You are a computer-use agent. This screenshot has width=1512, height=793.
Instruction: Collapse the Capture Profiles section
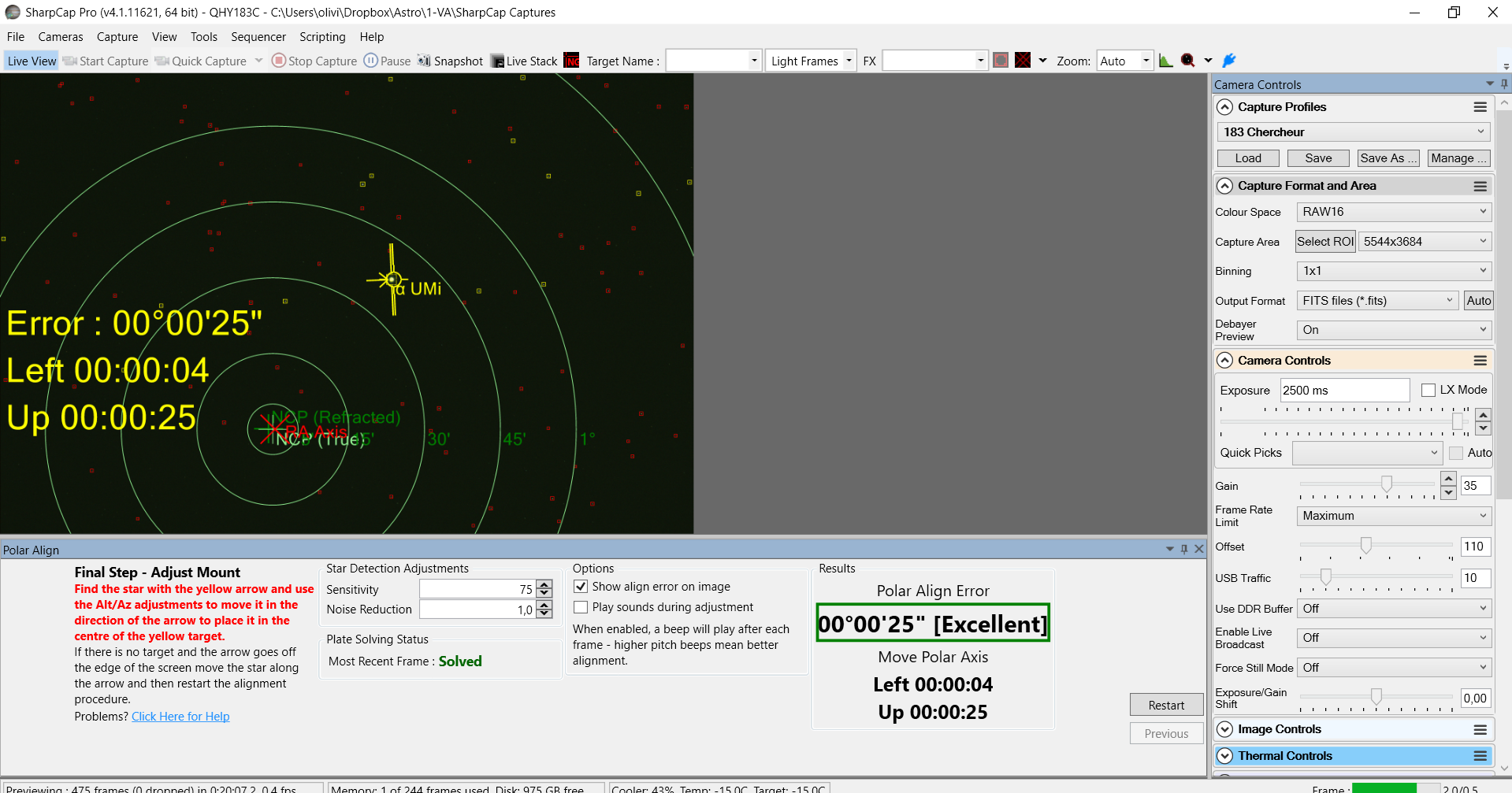pos(1224,107)
